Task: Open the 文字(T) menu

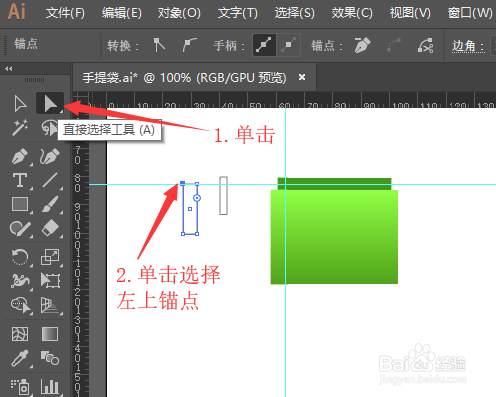Action: click(x=237, y=13)
